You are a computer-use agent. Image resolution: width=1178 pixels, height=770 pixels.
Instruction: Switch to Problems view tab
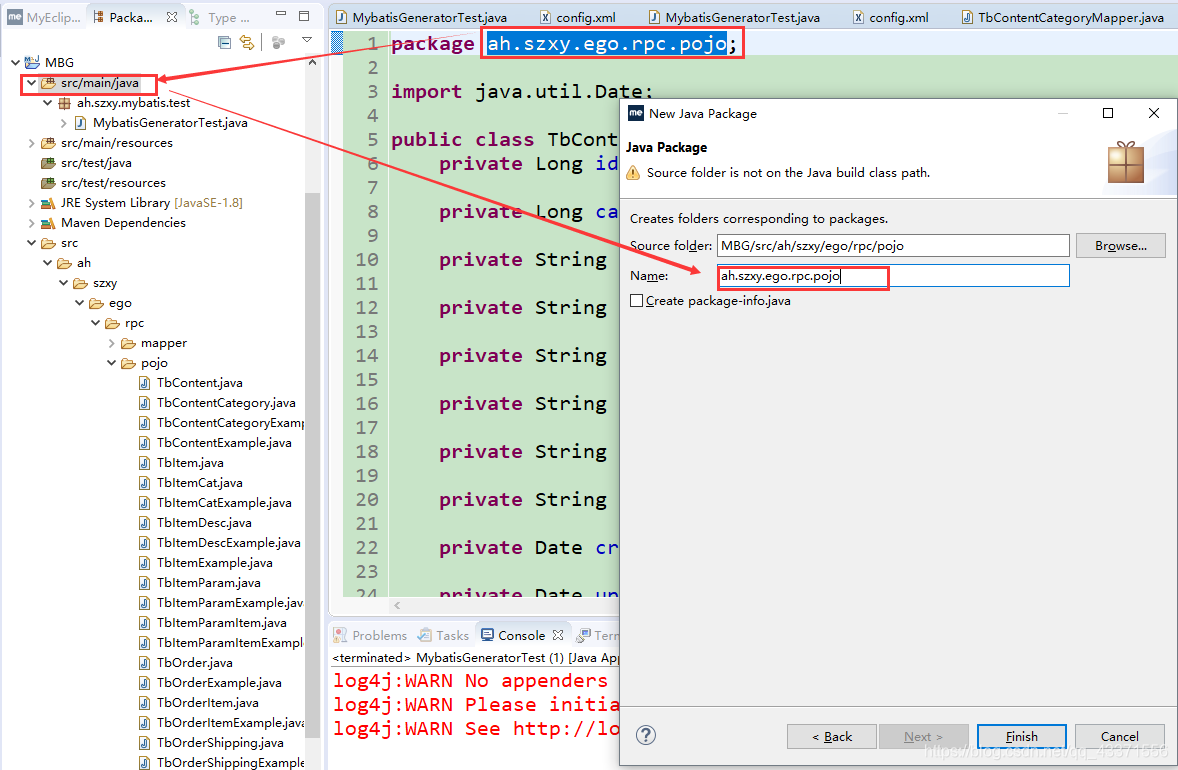(370, 636)
